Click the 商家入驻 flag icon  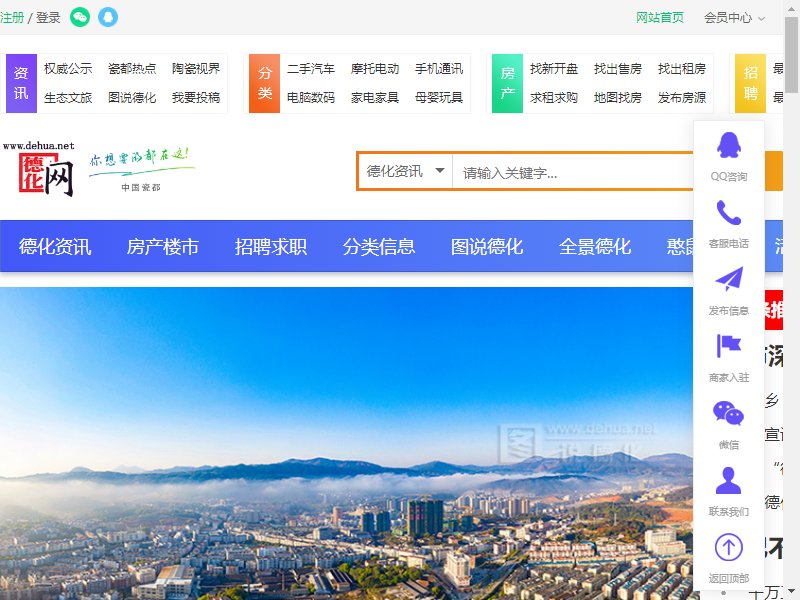[729, 346]
